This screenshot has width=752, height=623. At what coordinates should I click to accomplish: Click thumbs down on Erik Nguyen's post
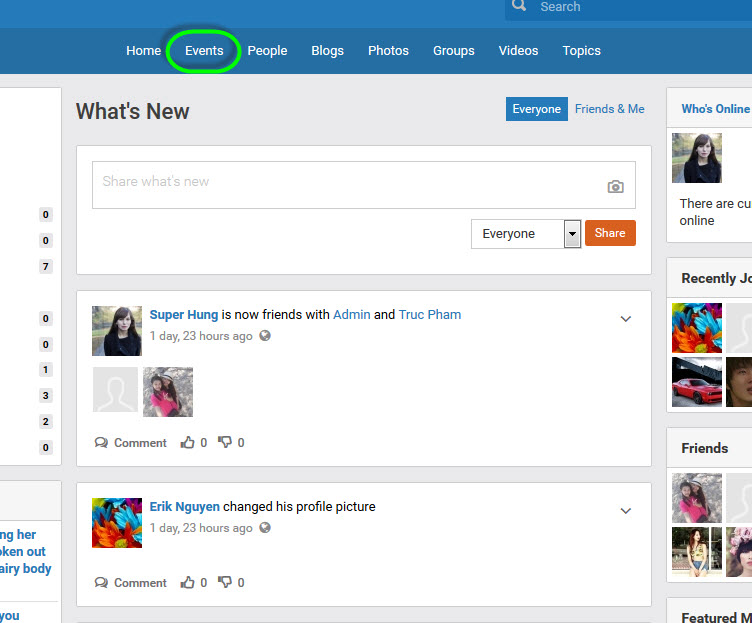click(225, 583)
